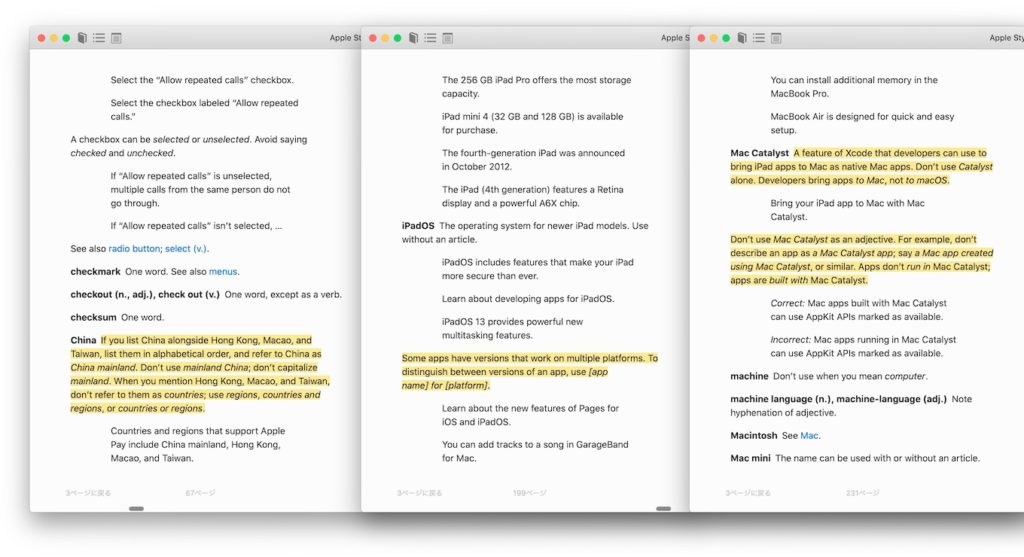
Task: Show table of contents in the left window
Action: [x=99, y=38]
